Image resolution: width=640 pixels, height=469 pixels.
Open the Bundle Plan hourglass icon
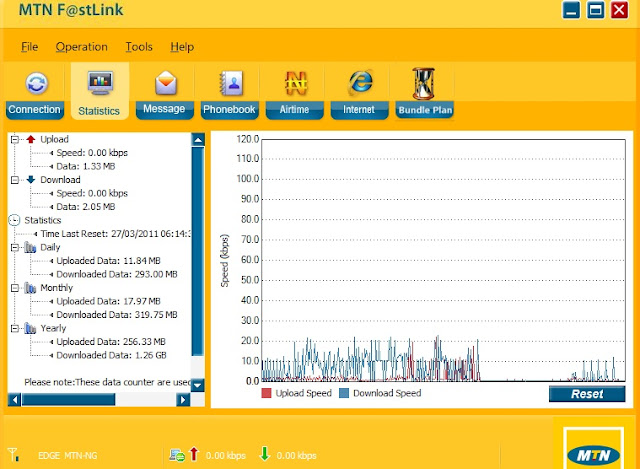tap(423, 84)
